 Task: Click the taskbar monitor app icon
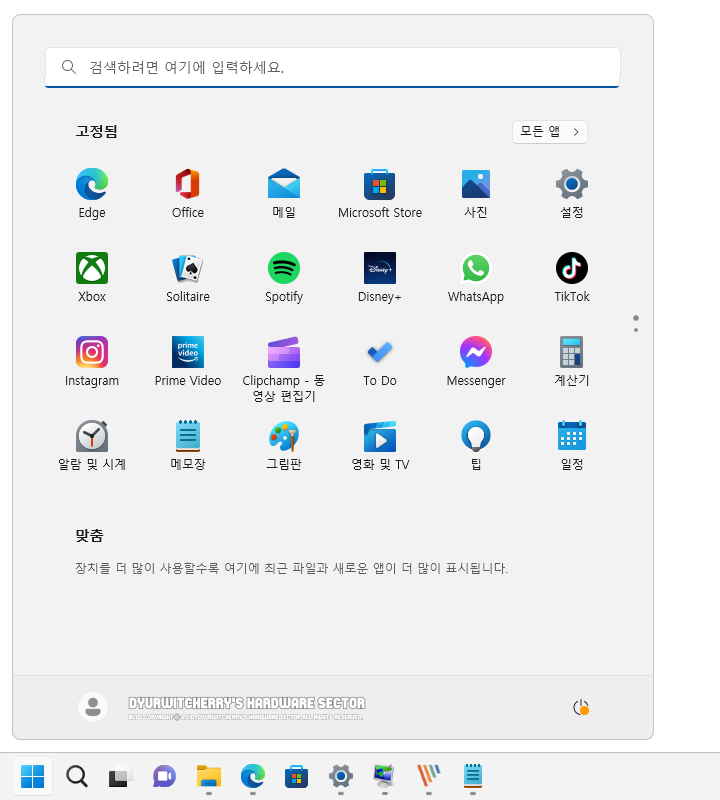385,777
